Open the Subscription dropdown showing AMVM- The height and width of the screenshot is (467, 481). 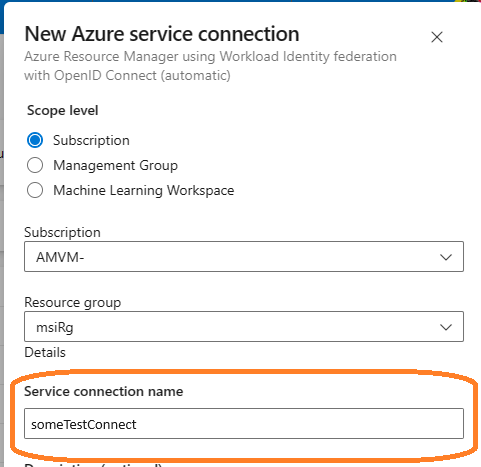pos(244,257)
